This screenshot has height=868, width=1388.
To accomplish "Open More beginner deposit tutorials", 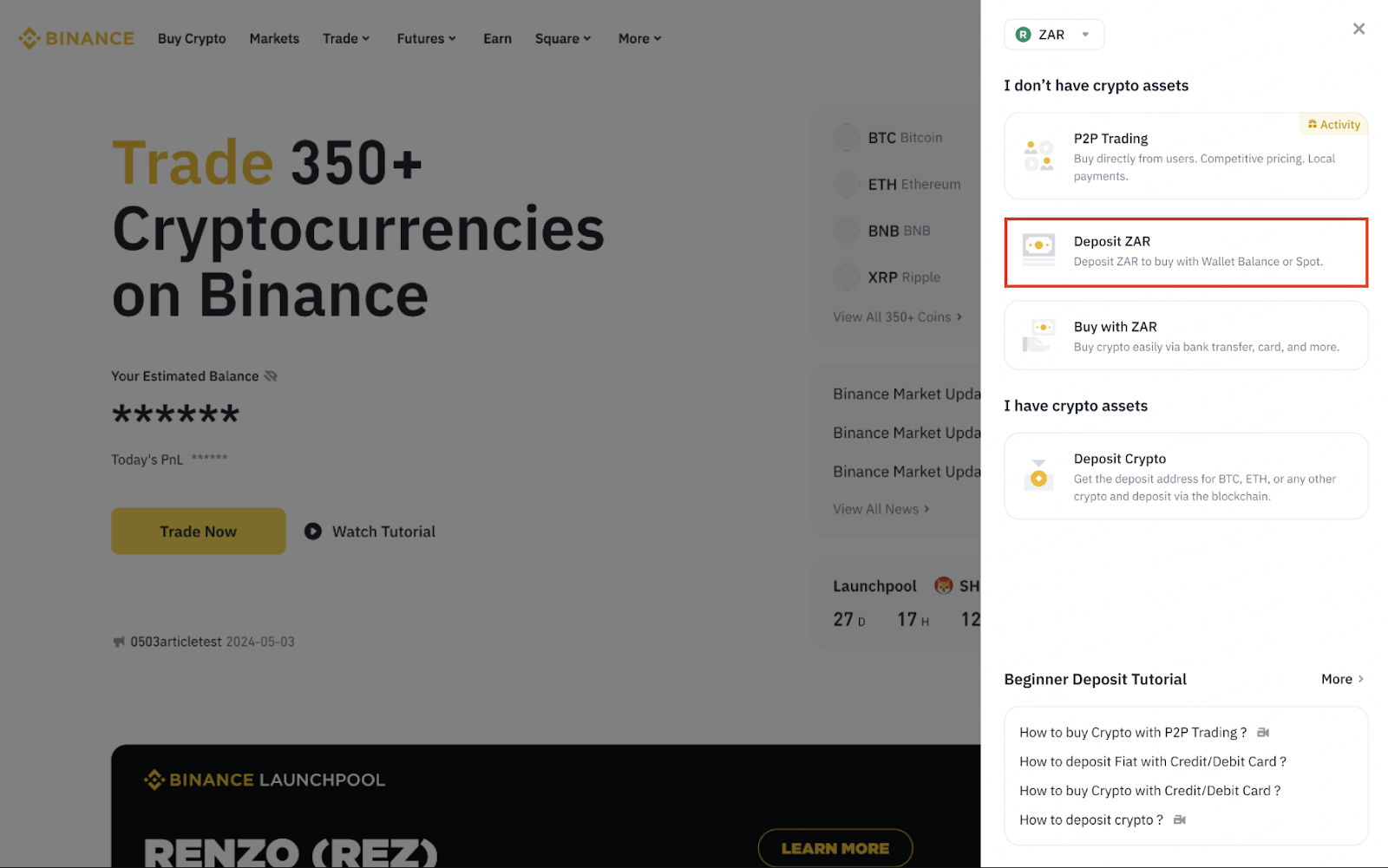I will (x=1342, y=679).
